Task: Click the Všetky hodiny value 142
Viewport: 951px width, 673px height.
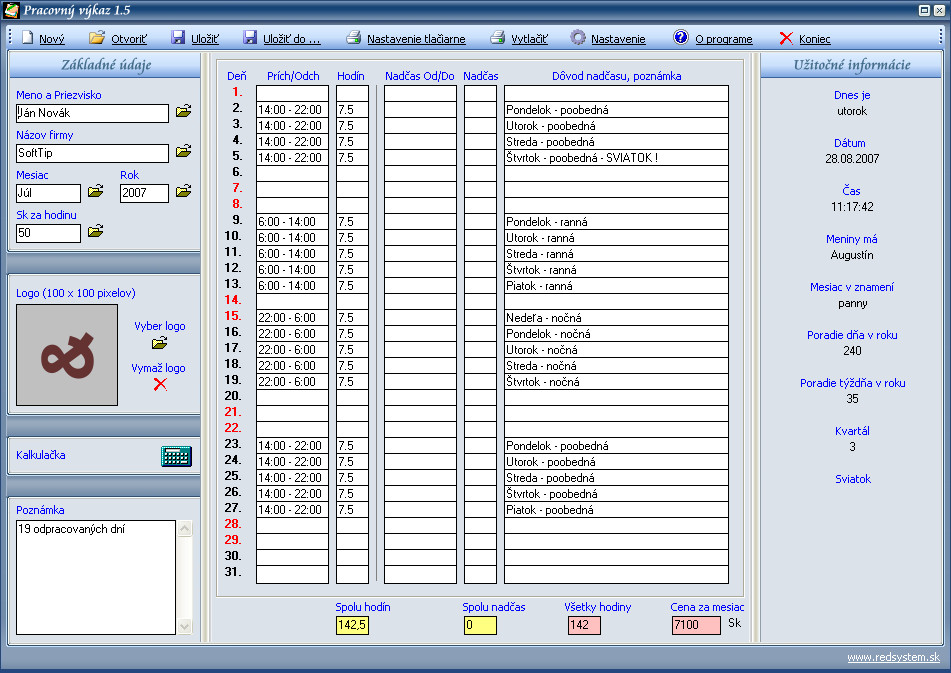Action: tap(584, 625)
